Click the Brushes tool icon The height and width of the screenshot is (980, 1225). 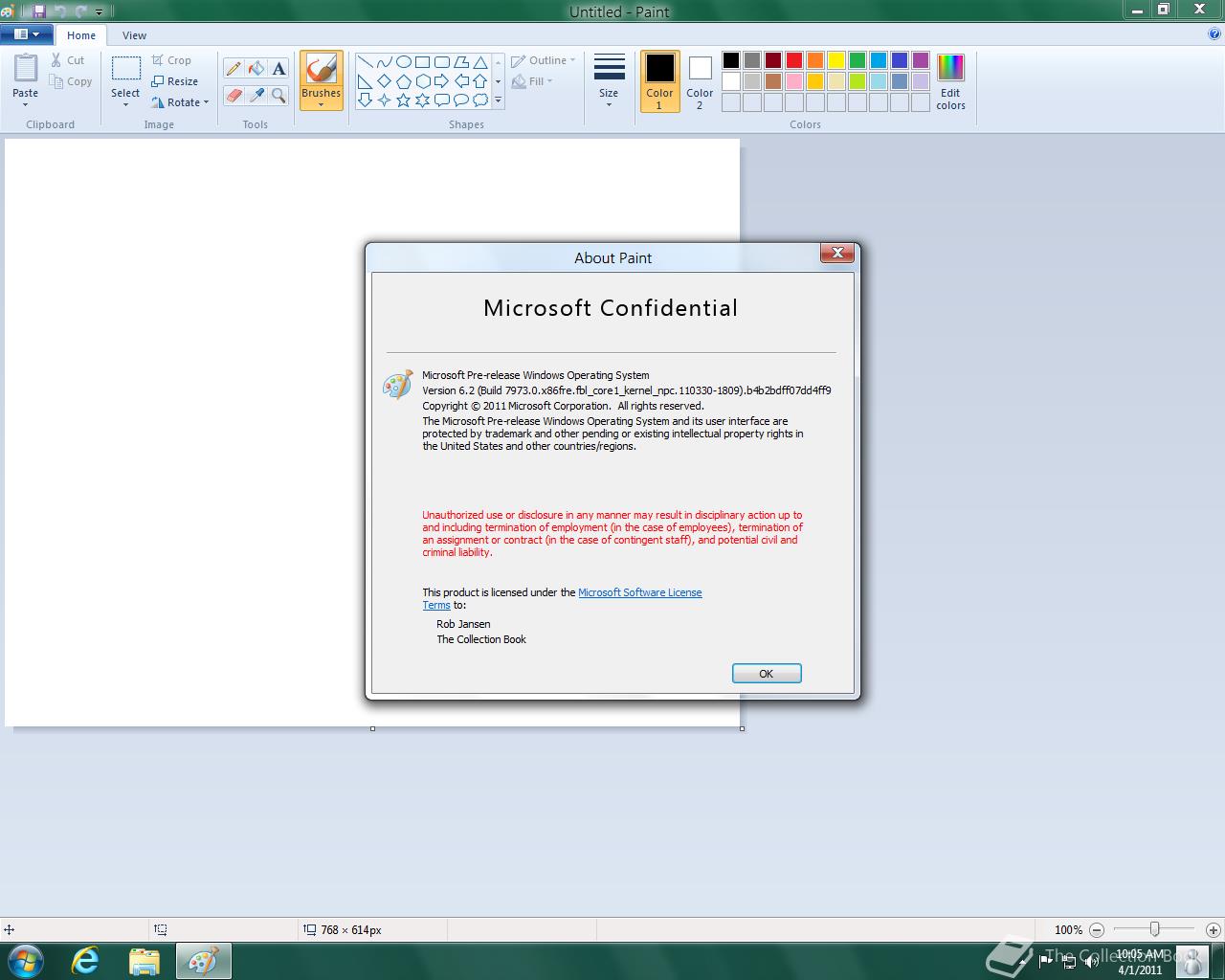click(321, 69)
